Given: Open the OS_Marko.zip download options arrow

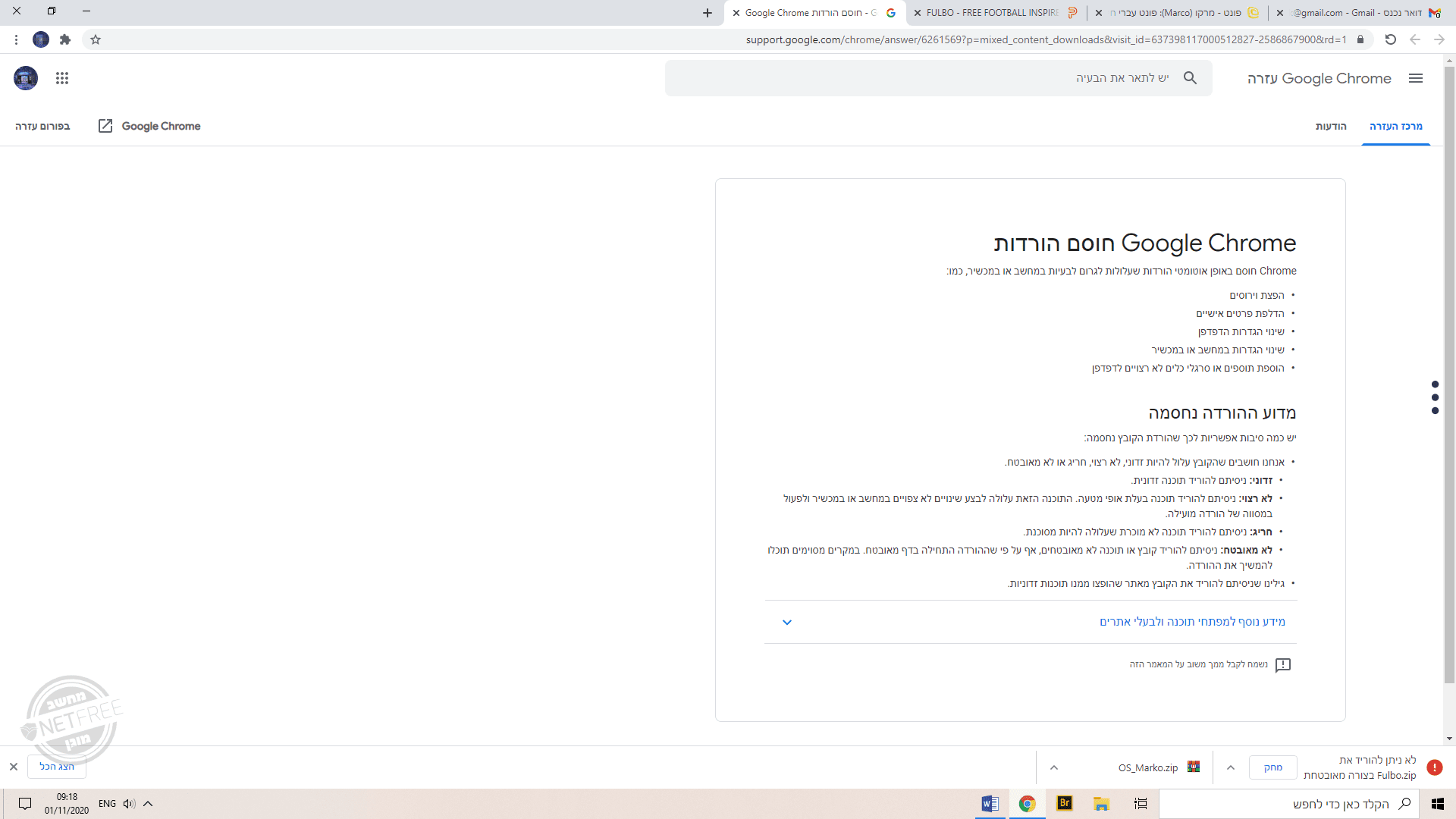Looking at the screenshot, I should pyautogui.click(x=1054, y=767).
